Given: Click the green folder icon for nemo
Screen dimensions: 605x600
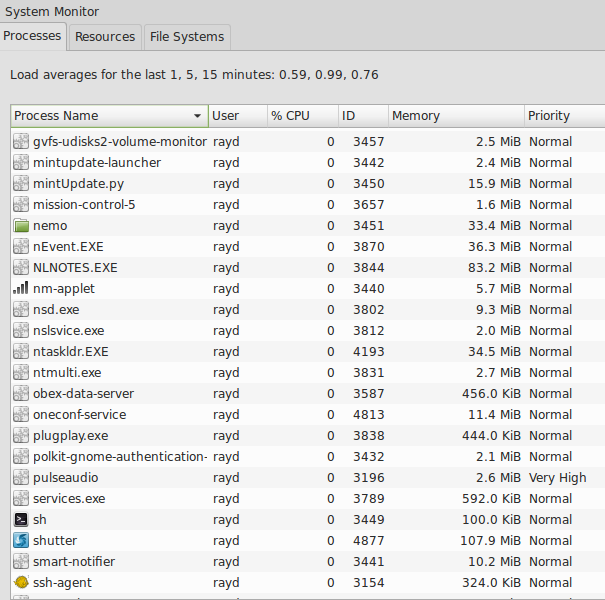Looking at the screenshot, I should click(21, 225).
